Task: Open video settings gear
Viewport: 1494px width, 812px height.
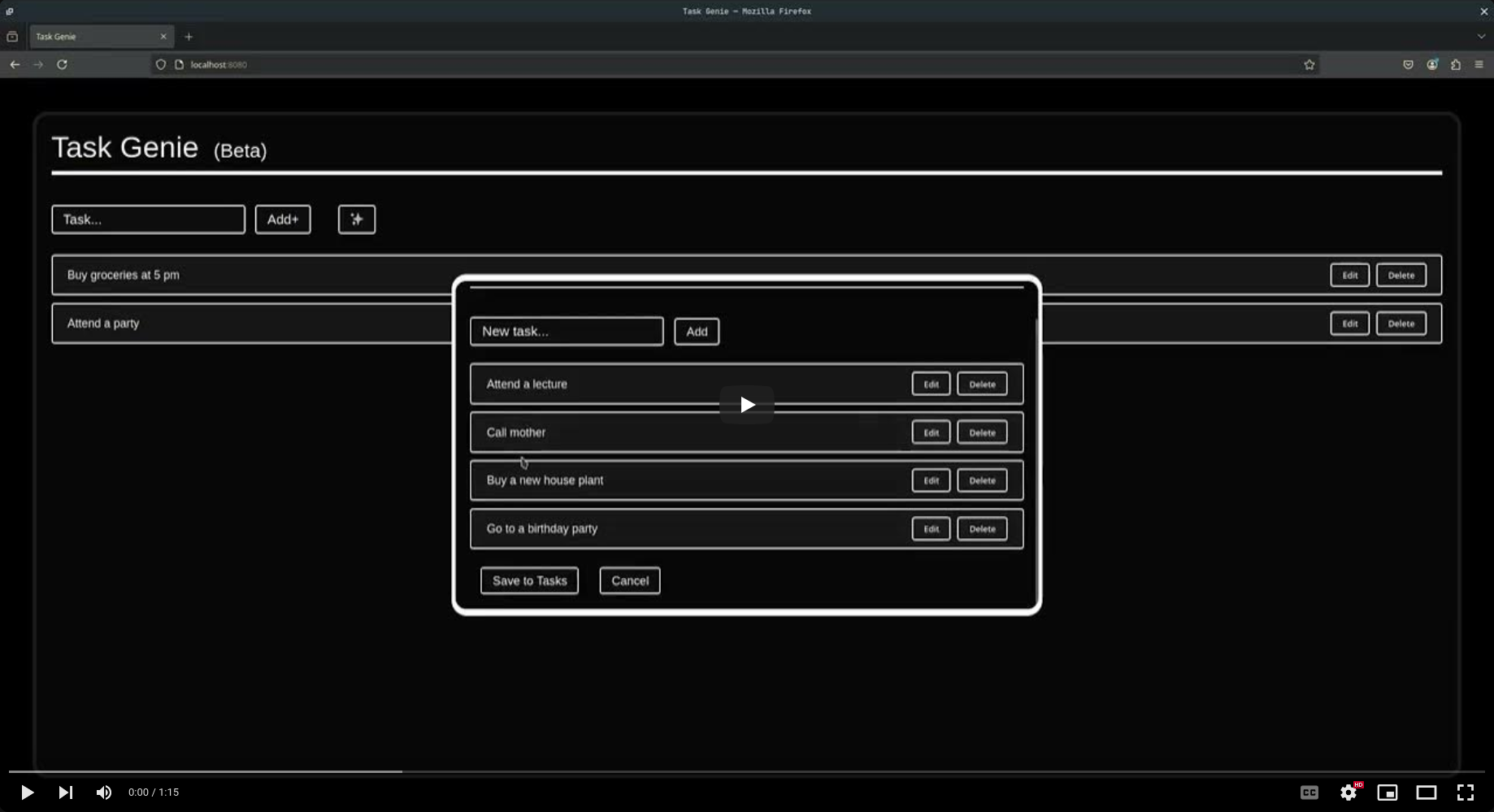Action: coord(1349,792)
